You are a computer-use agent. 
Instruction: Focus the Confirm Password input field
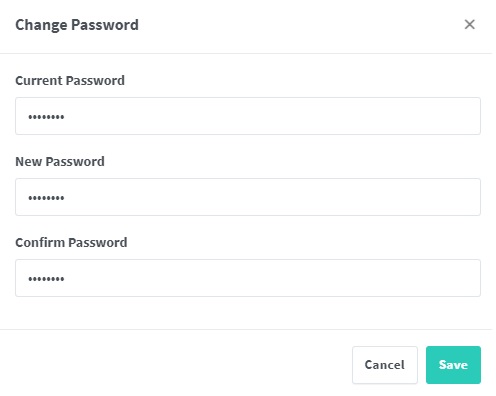[248, 278]
